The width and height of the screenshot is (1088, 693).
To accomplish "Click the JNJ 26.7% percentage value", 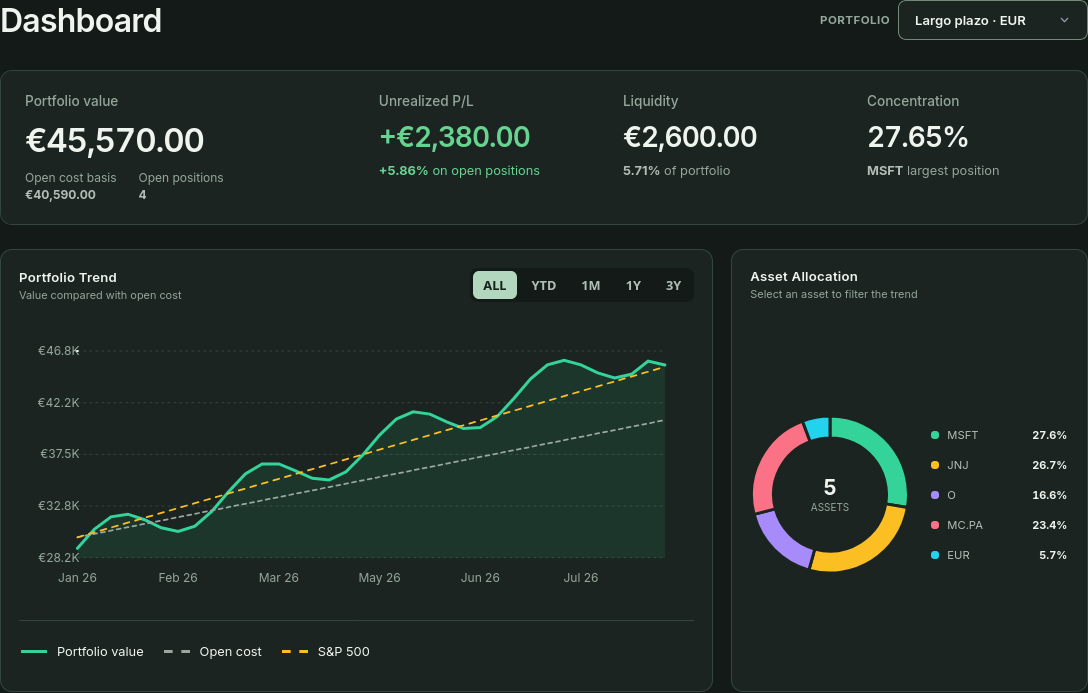I will 1049,465.
